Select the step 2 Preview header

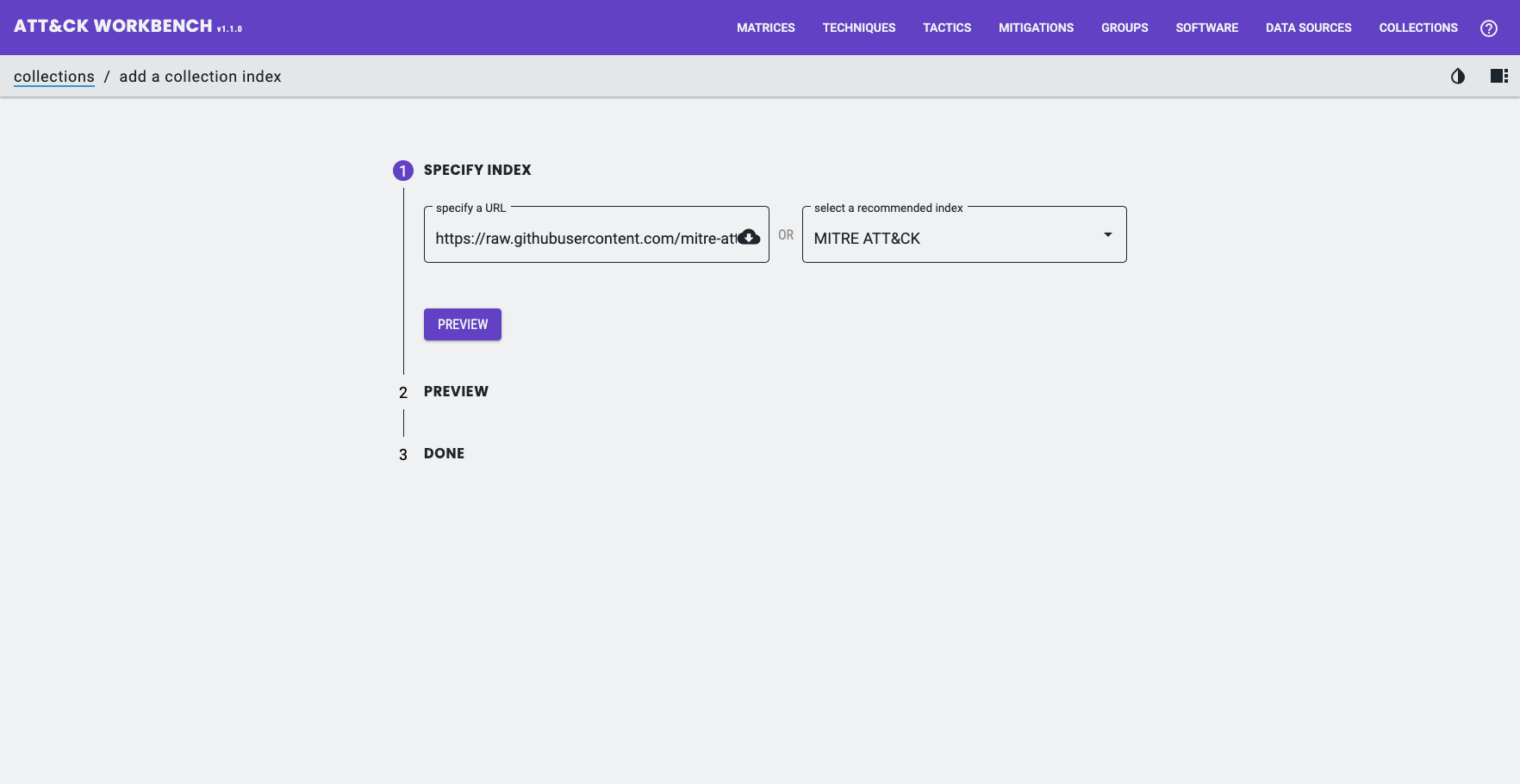pyautogui.click(x=456, y=391)
